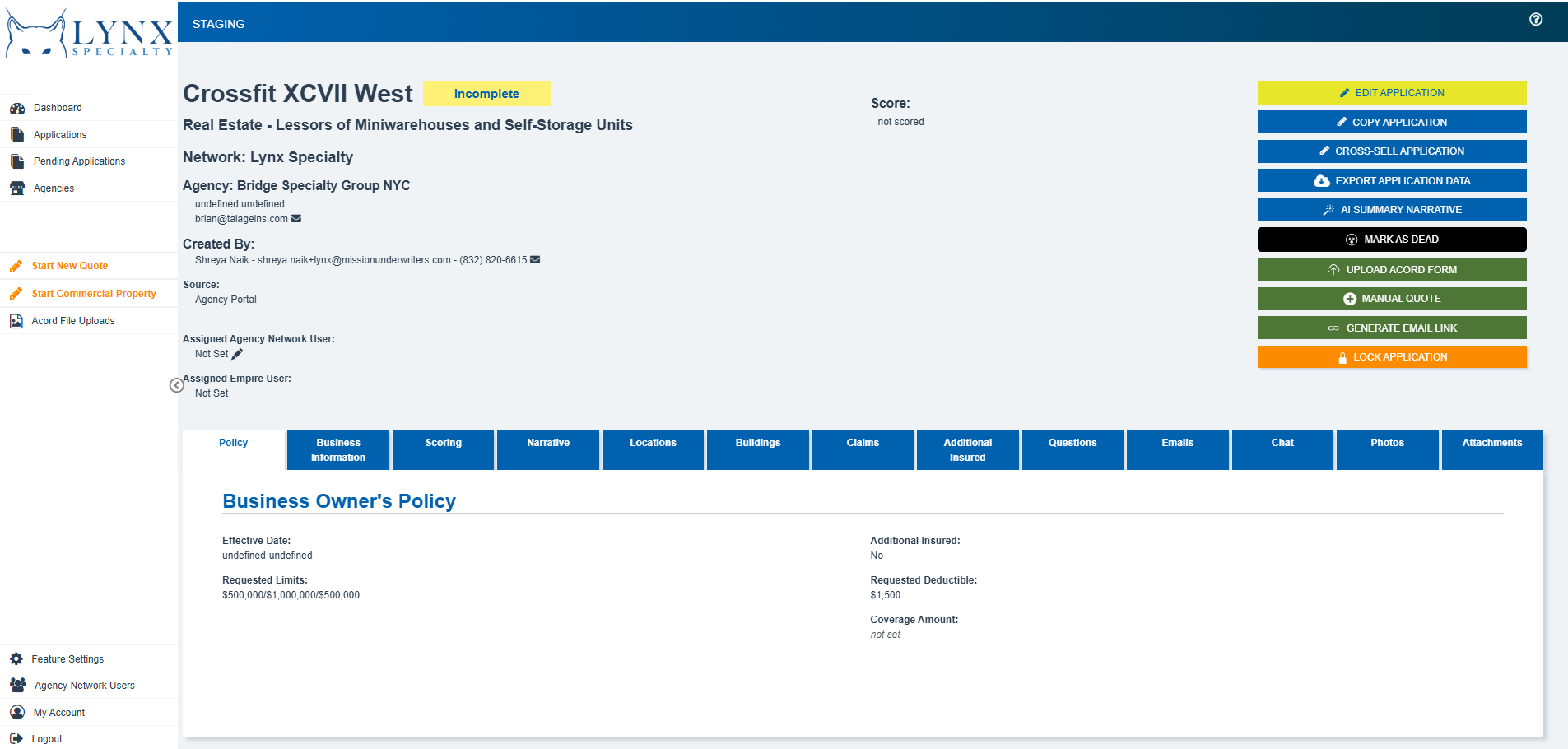Open the Chat tab
Screen dimensions: 1568x749
pyautogui.click(x=1282, y=450)
